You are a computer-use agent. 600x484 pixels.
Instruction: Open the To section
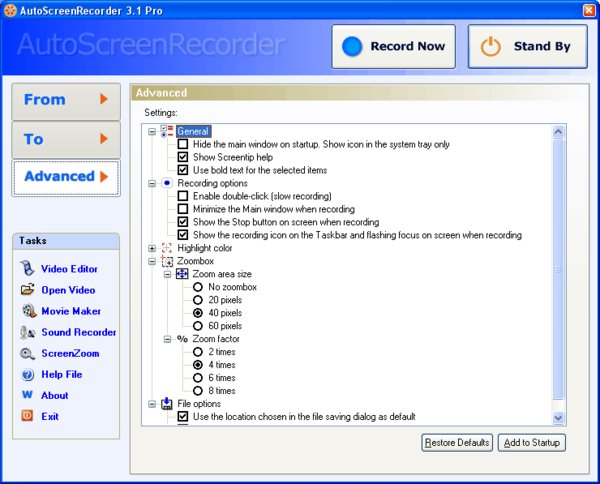(66, 139)
